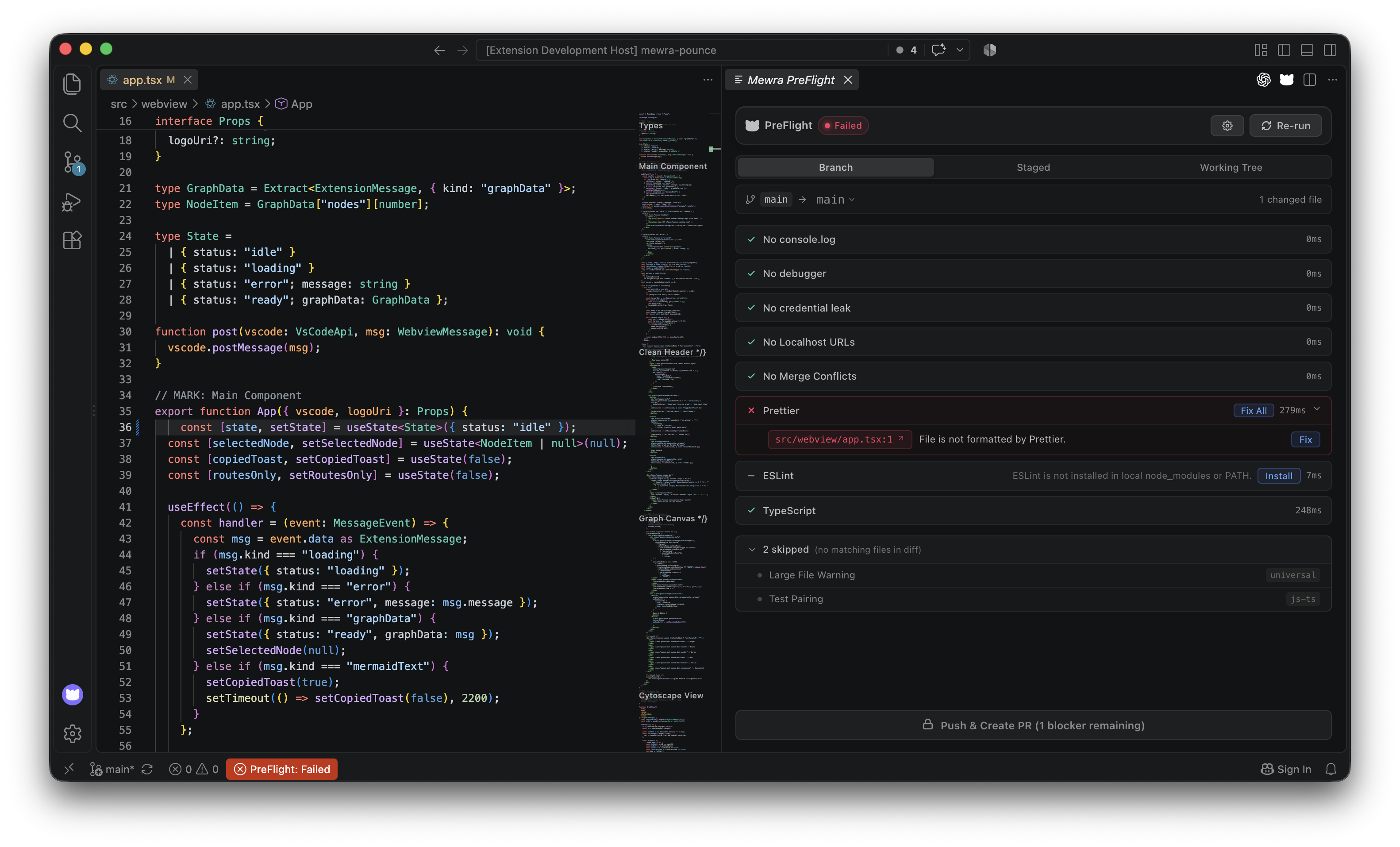Image resolution: width=1400 pixels, height=847 pixels.
Task: Click the remote window indicator in the status bar
Action: coord(69,769)
